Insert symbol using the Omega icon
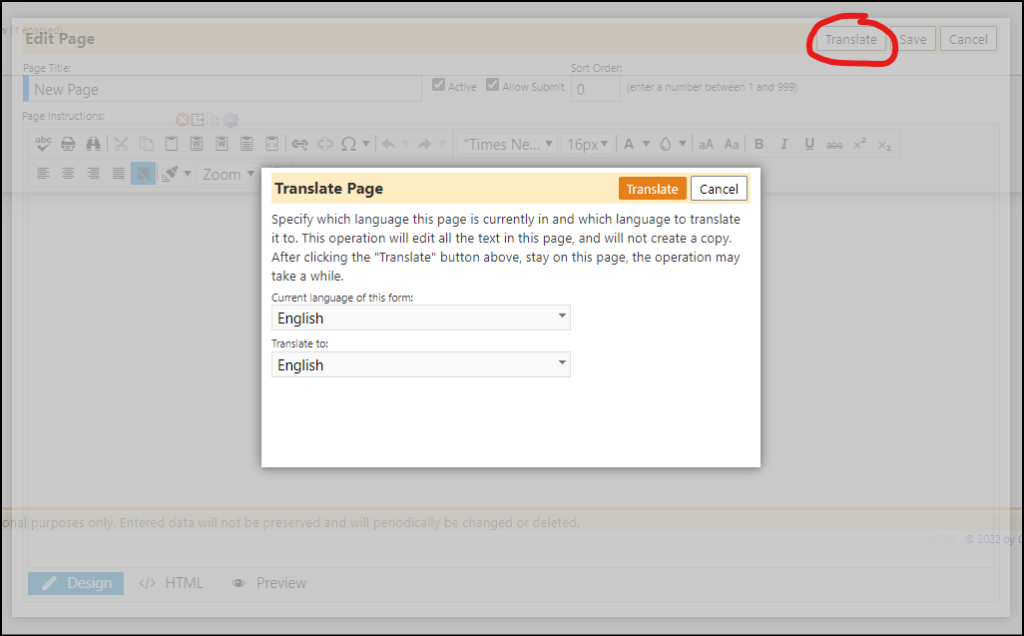 pos(349,144)
